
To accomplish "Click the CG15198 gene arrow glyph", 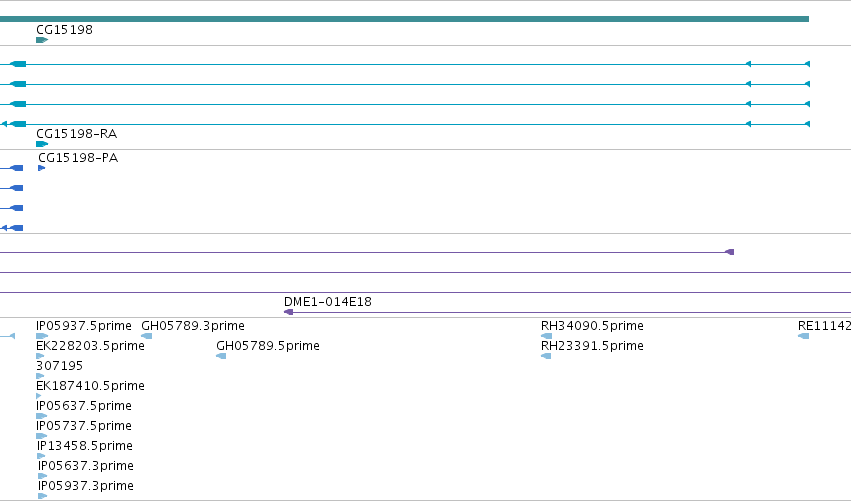I will (42, 40).
